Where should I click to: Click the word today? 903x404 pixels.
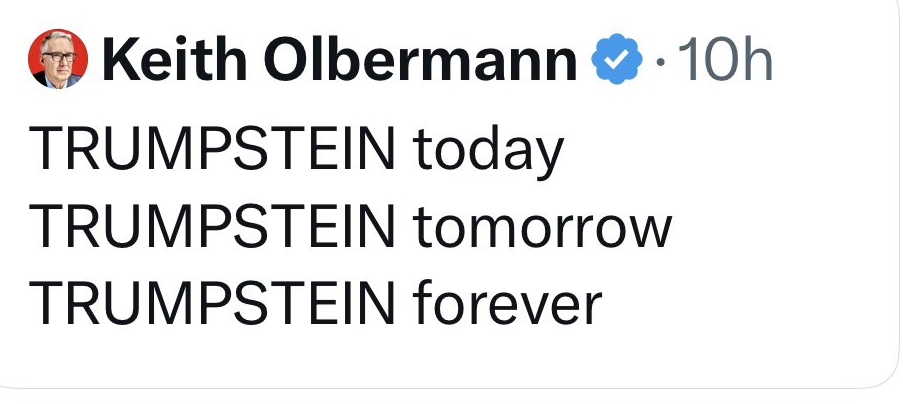[x=488, y=152]
